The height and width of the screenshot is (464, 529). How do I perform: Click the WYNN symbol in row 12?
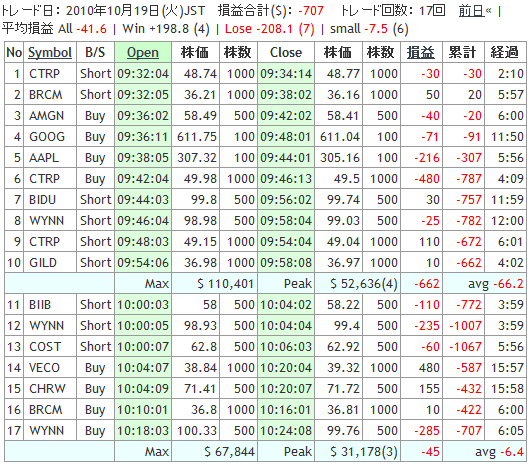pyautogui.click(x=46, y=326)
